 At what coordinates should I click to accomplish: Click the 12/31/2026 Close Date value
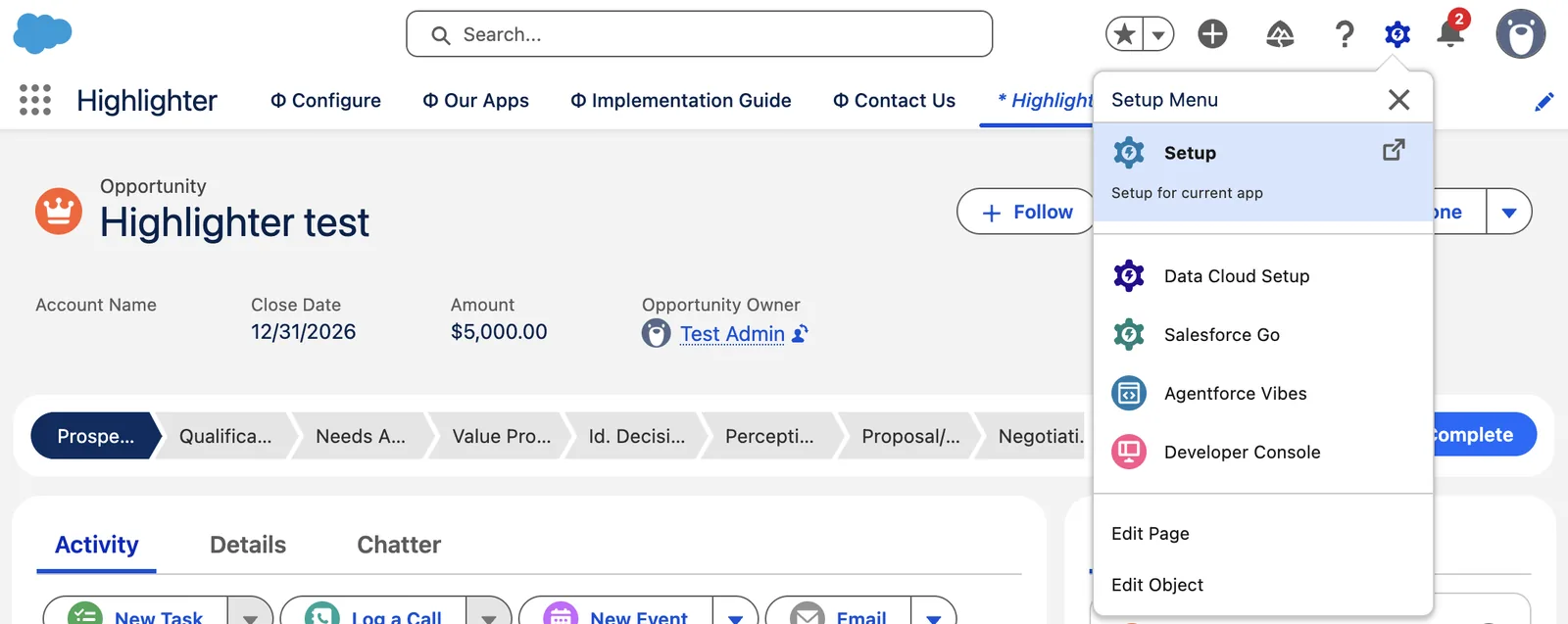click(x=303, y=332)
